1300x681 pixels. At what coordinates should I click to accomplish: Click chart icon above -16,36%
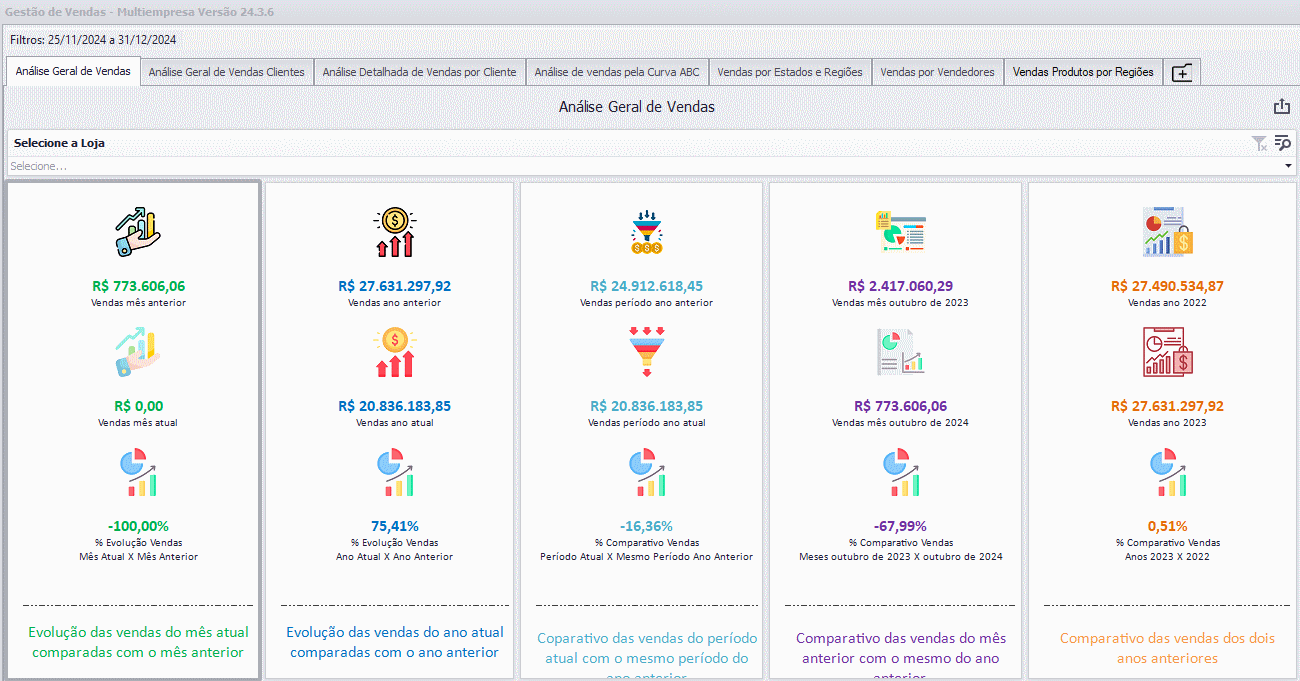point(646,474)
